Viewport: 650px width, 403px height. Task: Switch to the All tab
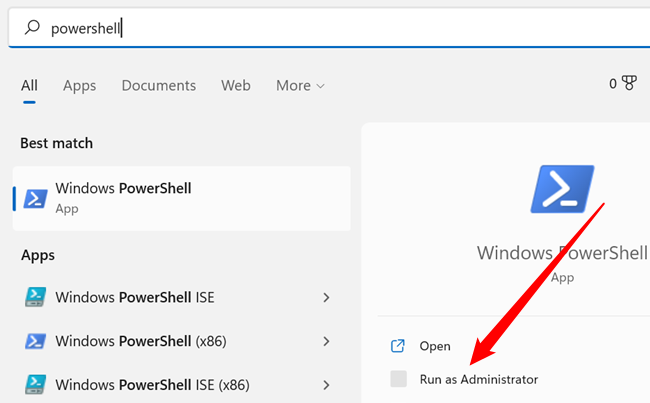(29, 86)
